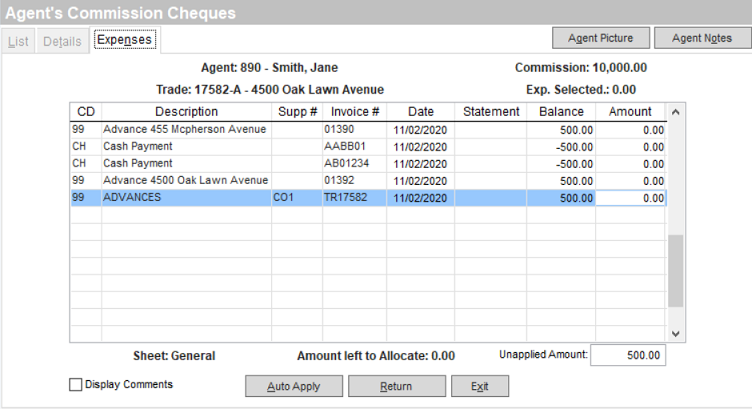This screenshot has height=409, width=752.
Task: Enable the Display Comments checkbox
Action: click(x=76, y=384)
